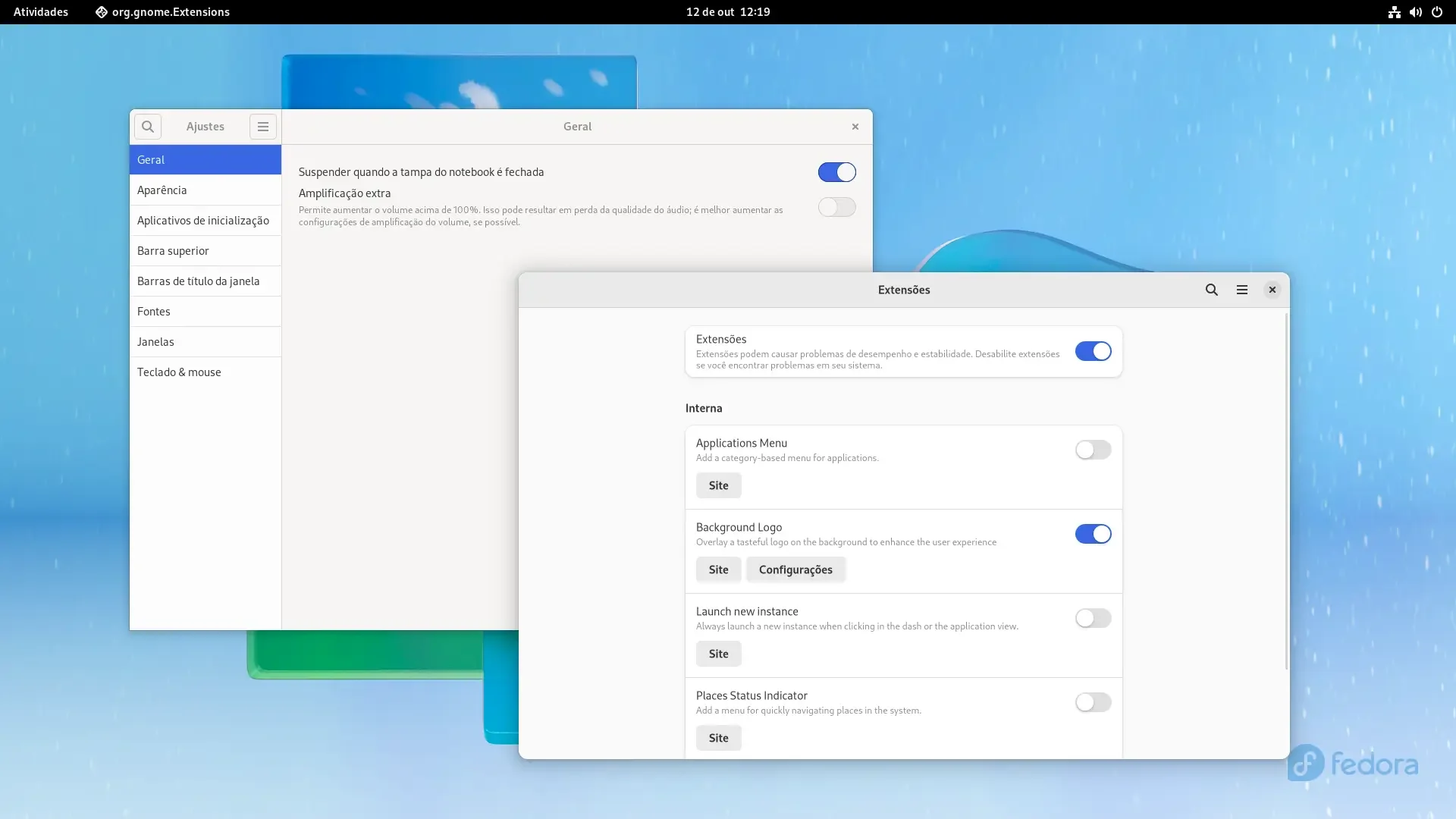Open Aplicativos de inicialização section

206,221
